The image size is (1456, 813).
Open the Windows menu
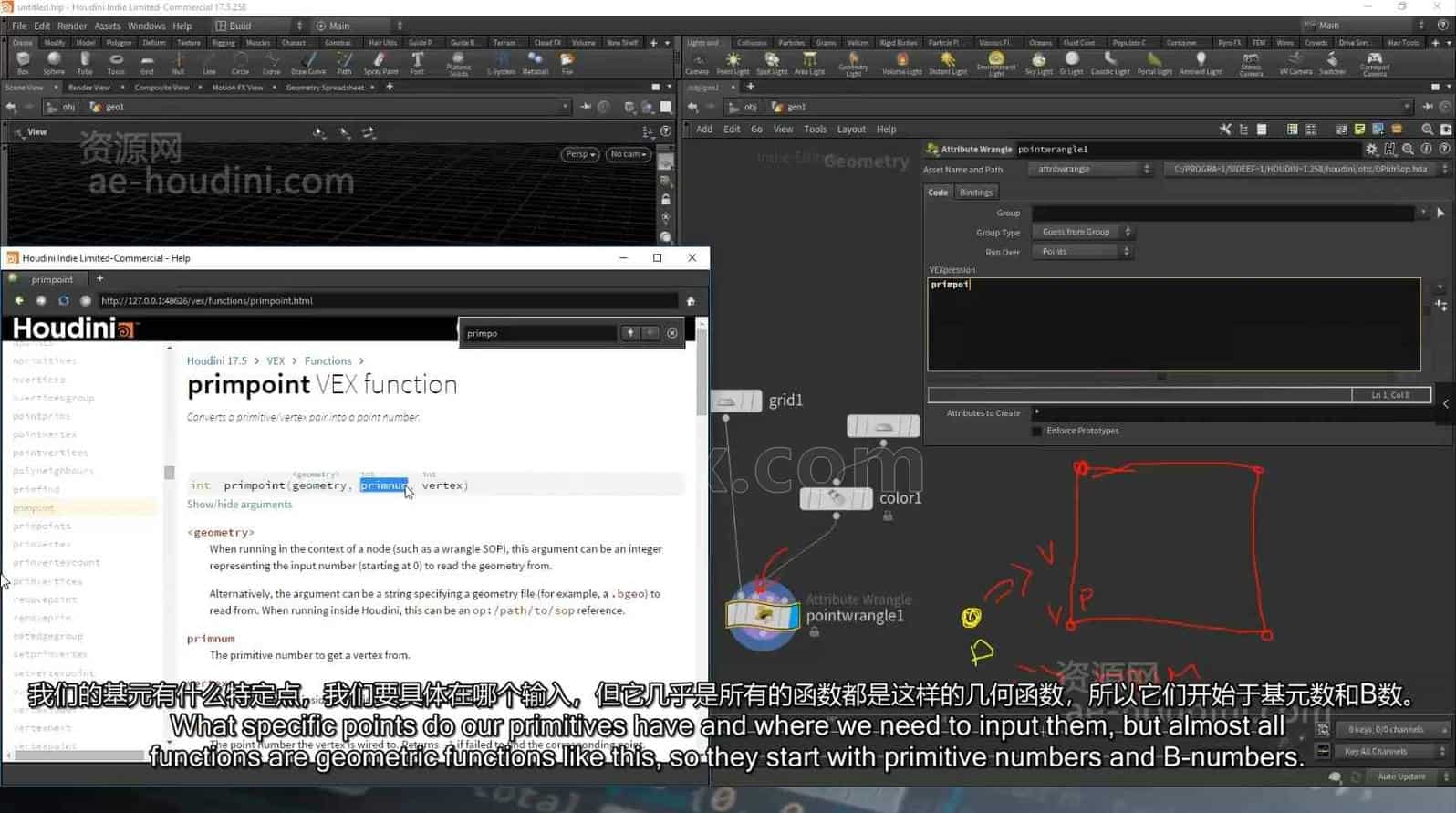click(x=147, y=26)
